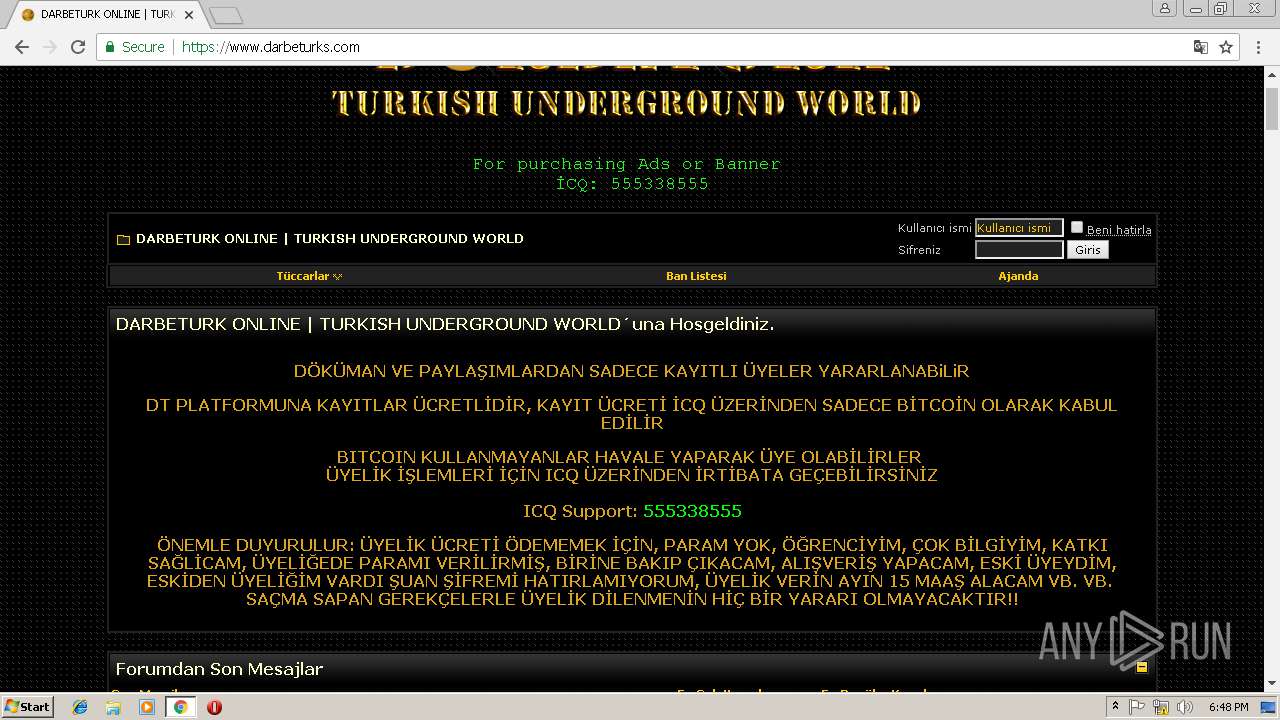Click the forum folder icon beside DARBETURK ONLINE
1280x720 pixels.
(x=123, y=239)
